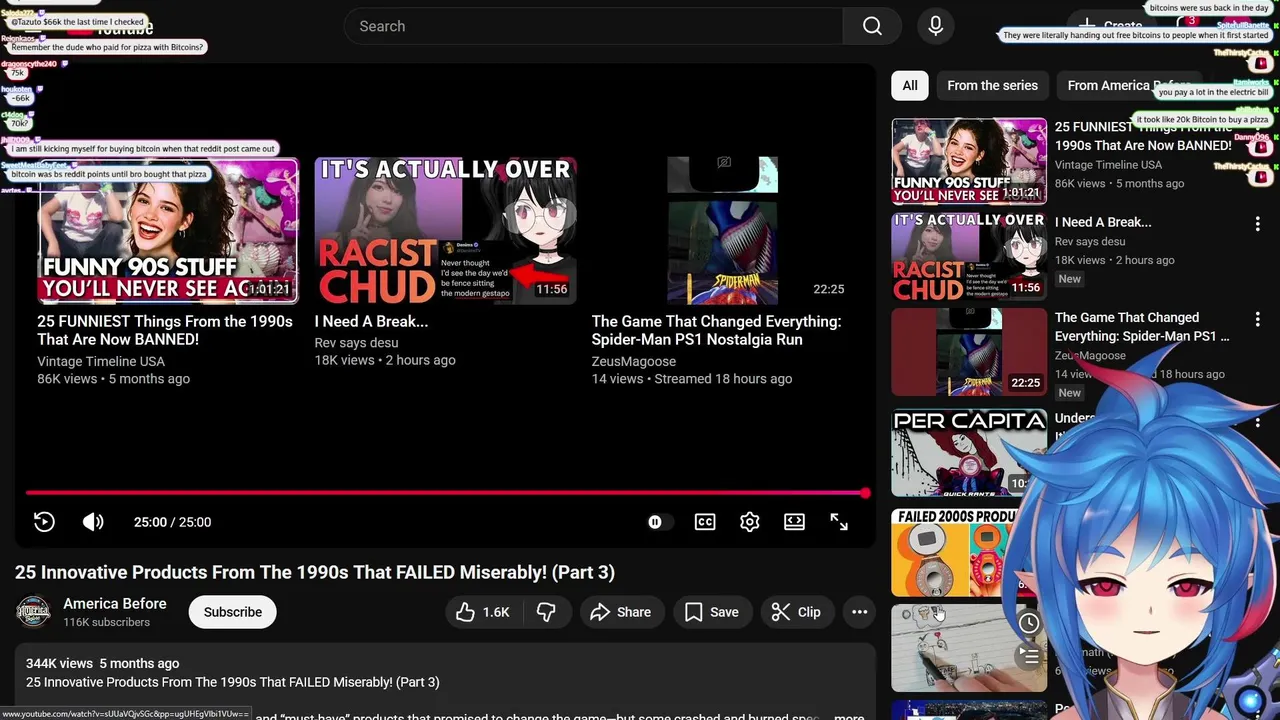
Task: Open endscreen title 25 FUNNIEST Things From the 1990s
Action: pos(165,330)
